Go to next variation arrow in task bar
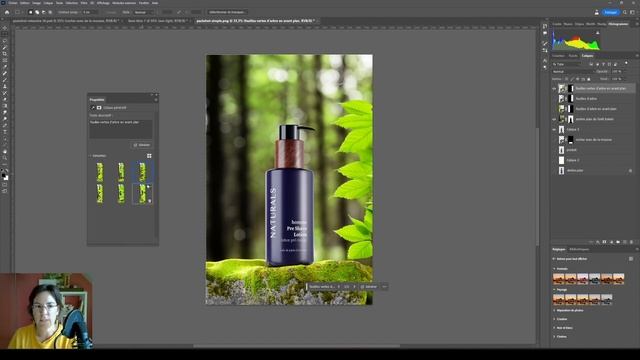 point(354,287)
